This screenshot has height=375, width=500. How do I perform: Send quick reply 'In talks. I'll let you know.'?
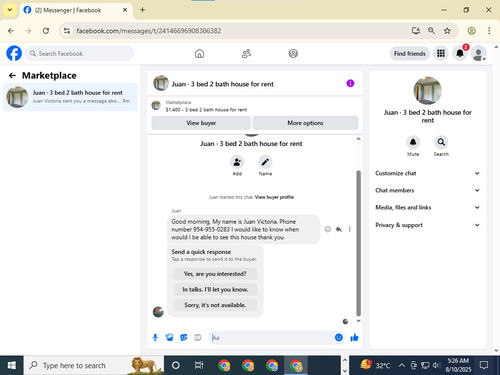click(x=215, y=289)
